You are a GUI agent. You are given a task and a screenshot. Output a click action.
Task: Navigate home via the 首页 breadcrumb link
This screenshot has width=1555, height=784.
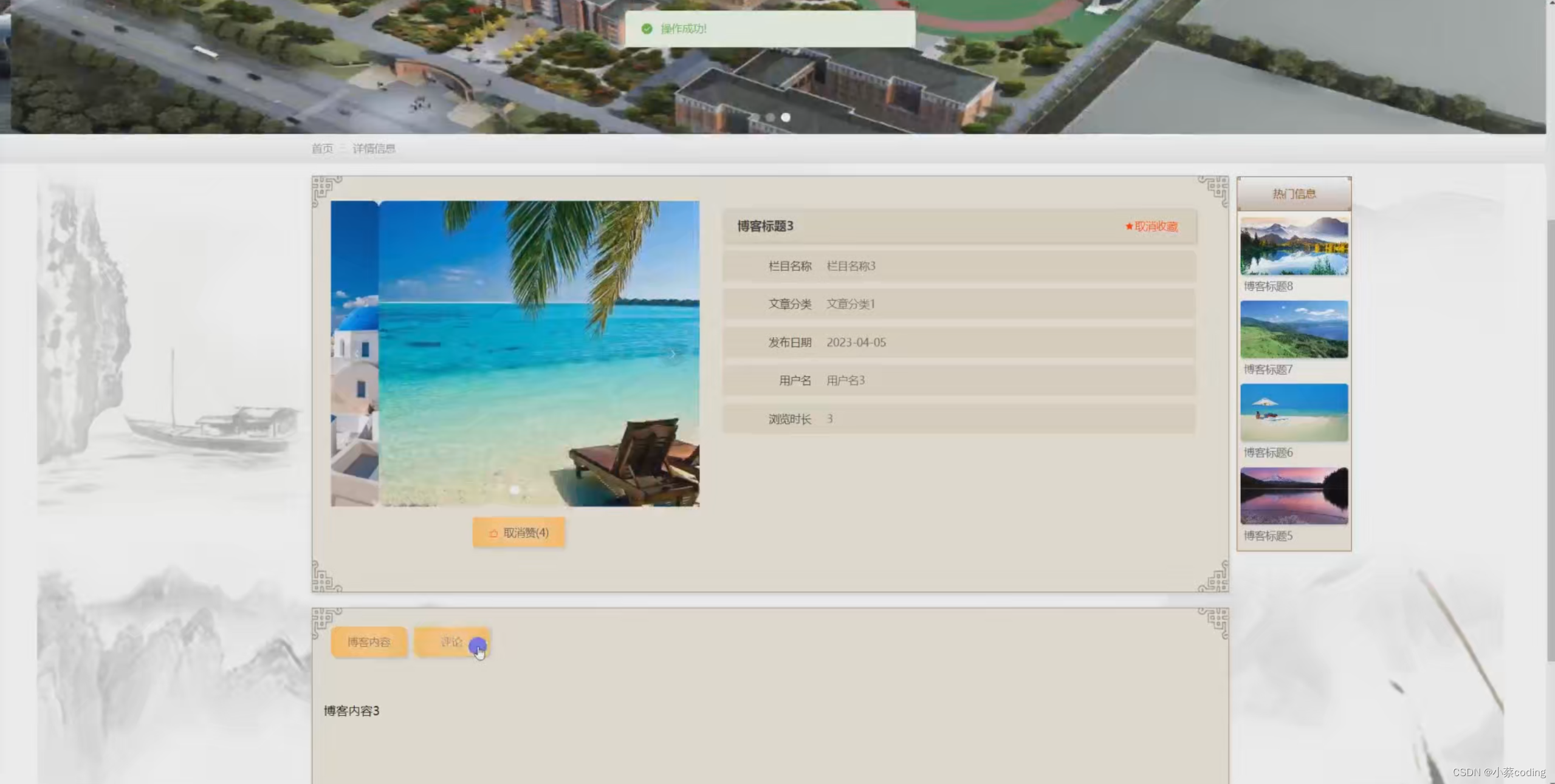323,148
